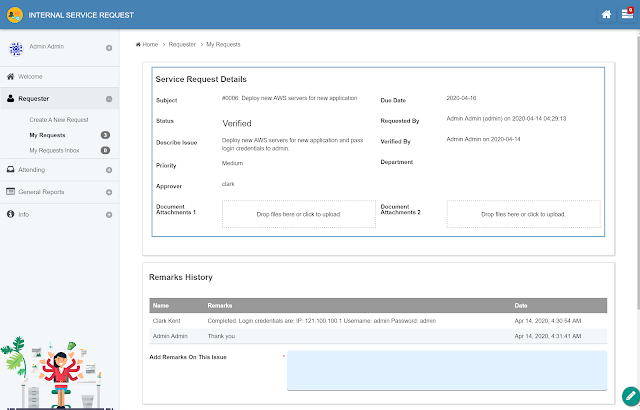Click the Requester breadcrumb link

tap(182, 44)
